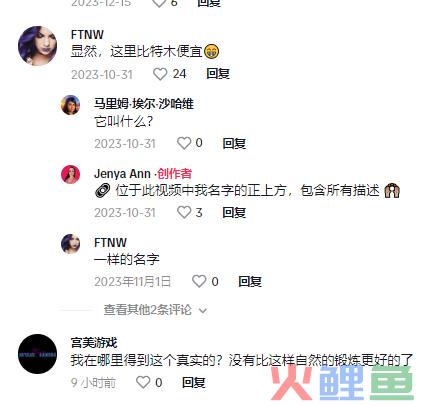The width and height of the screenshot is (438, 406).
Task: Open Jenya Ann's profile avatar
Action: (x=71, y=174)
